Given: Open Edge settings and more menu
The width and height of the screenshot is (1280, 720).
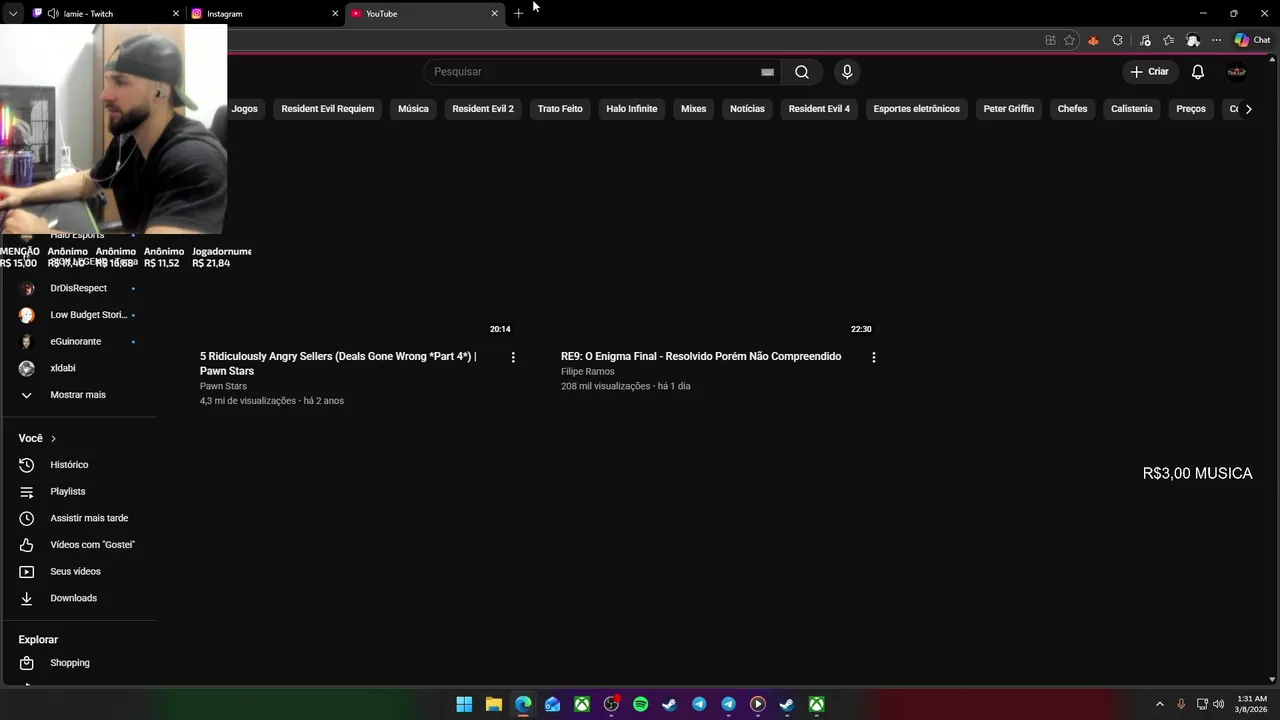Looking at the screenshot, I should pyautogui.click(x=1216, y=40).
